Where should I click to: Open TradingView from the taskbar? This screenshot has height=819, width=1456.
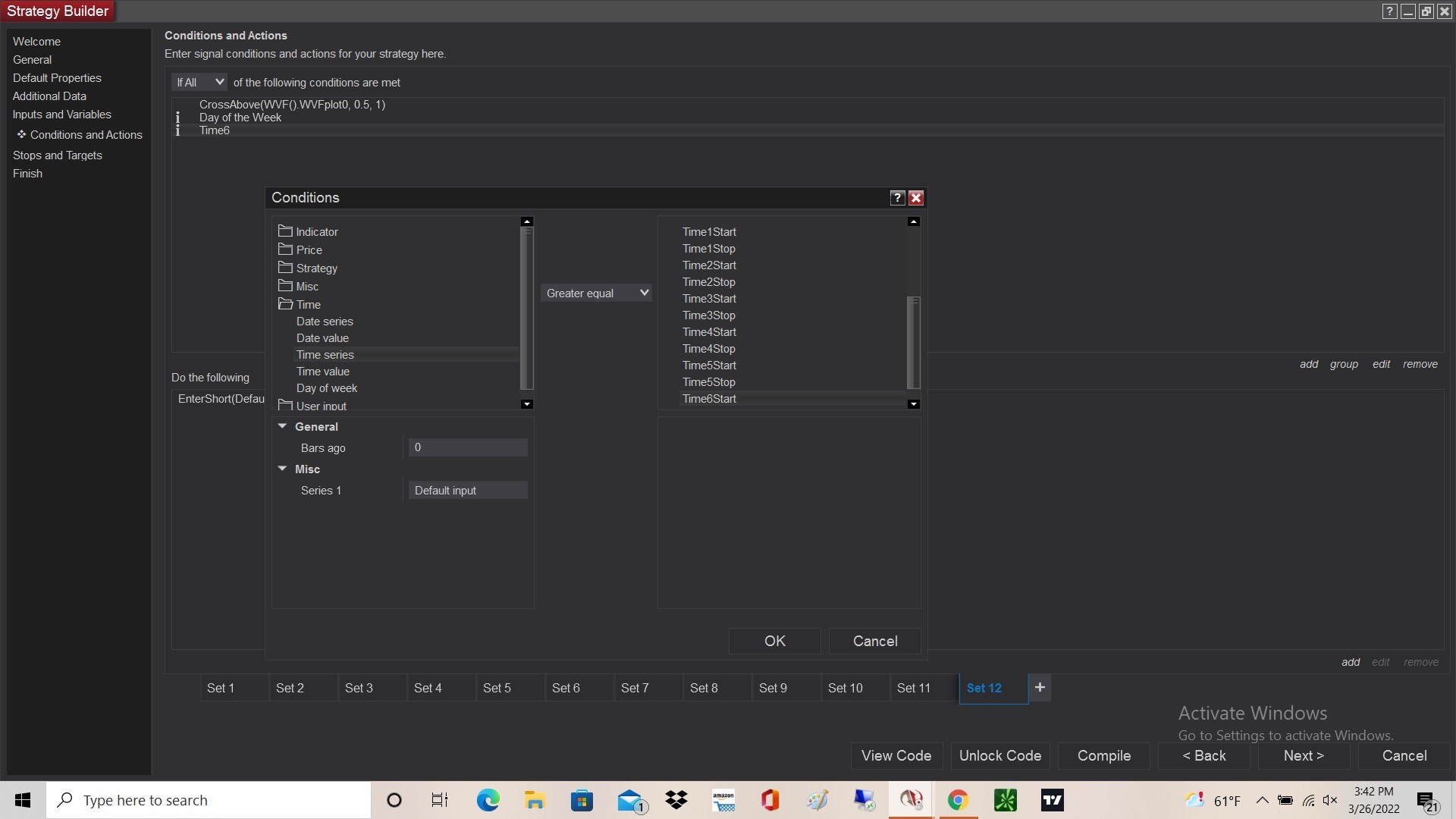[1052, 800]
